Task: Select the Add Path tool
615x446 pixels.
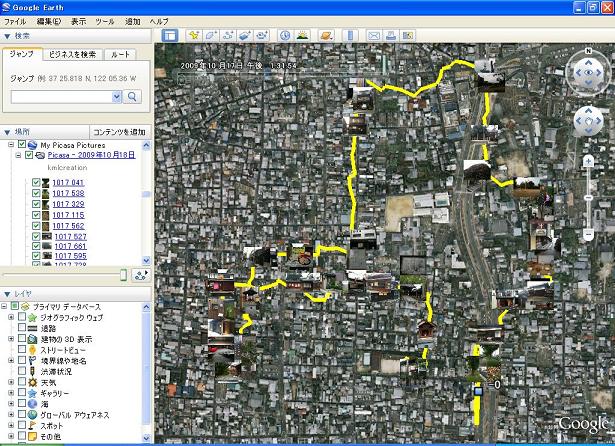Action: click(x=227, y=36)
